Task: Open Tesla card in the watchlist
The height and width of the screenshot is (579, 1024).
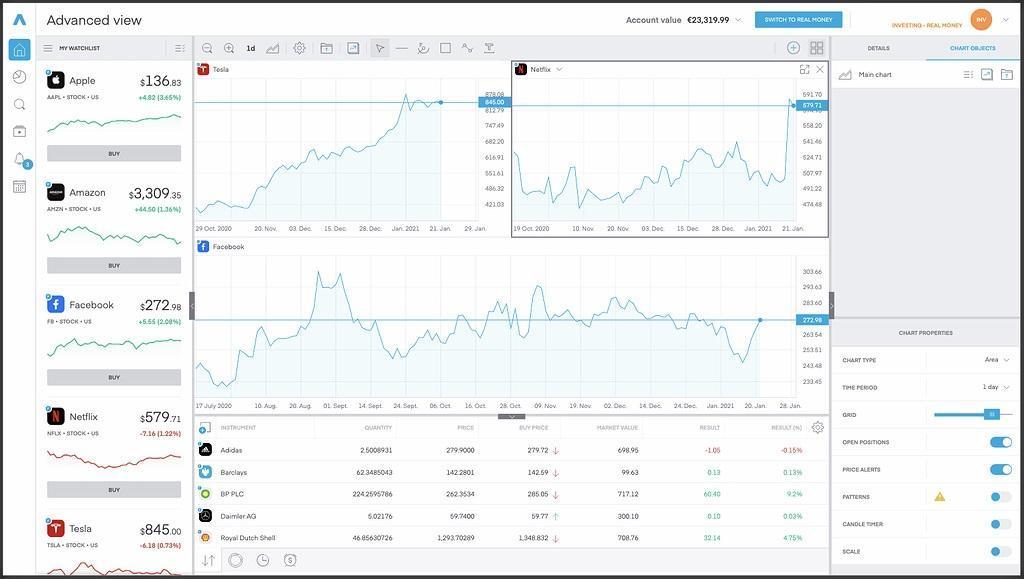Action: tap(114, 543)
